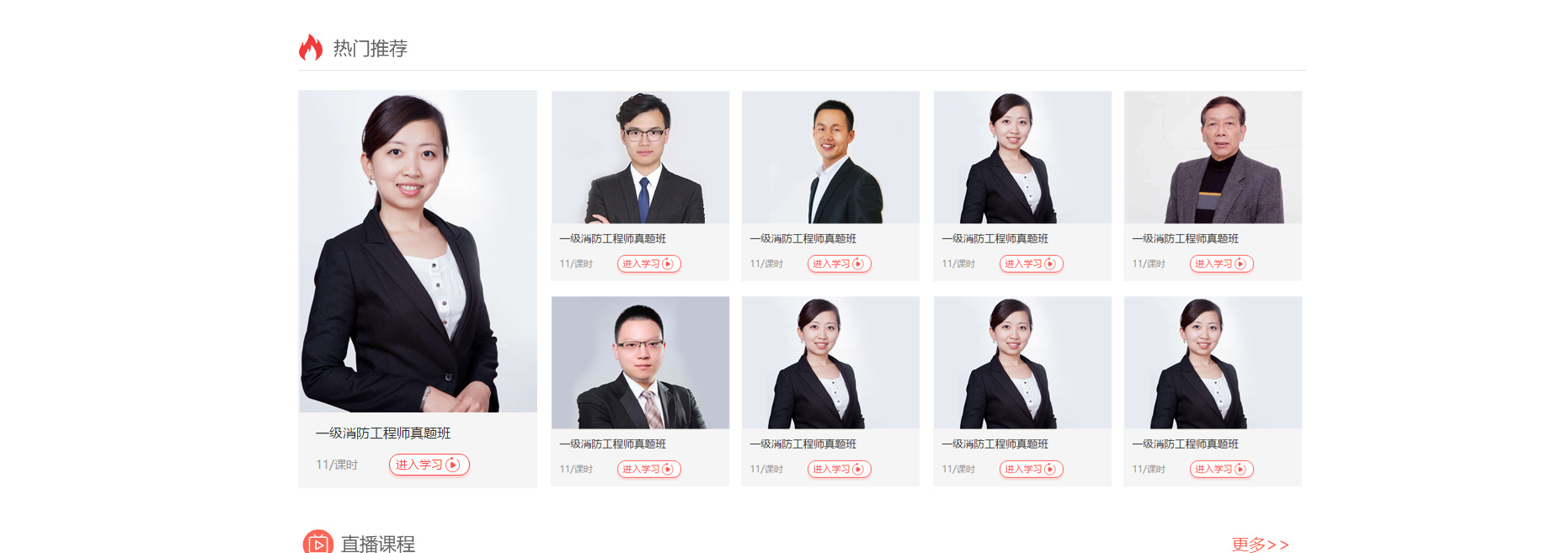The width and height of the screenshot is (1568, 553).
Task: Open the more link 更多>> for live courses
Action: coord(1260,545)
